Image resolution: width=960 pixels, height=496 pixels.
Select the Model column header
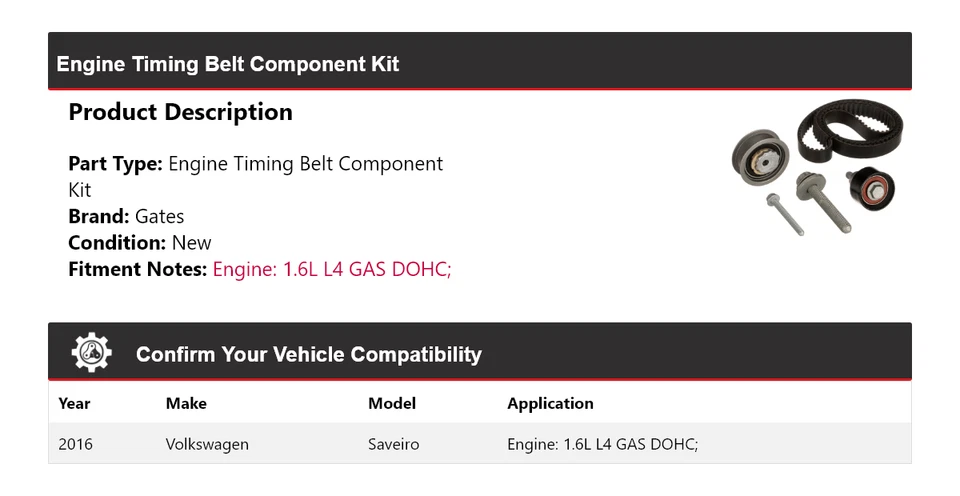(392, 403)
